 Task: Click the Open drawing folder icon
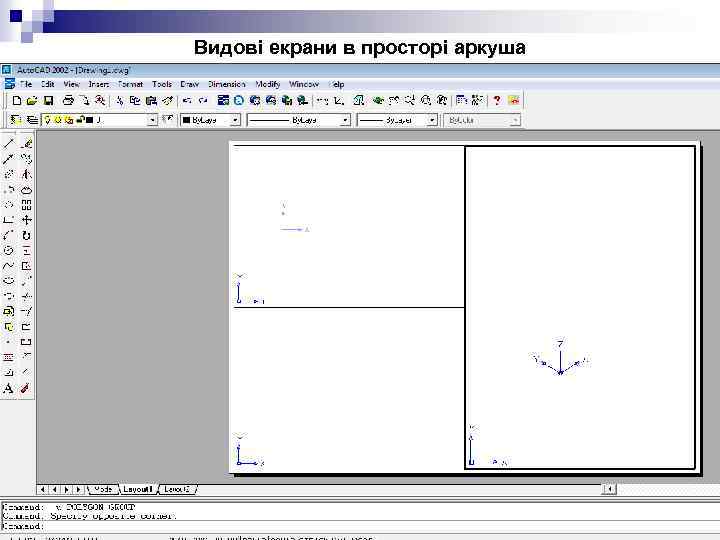pos(32,100)
